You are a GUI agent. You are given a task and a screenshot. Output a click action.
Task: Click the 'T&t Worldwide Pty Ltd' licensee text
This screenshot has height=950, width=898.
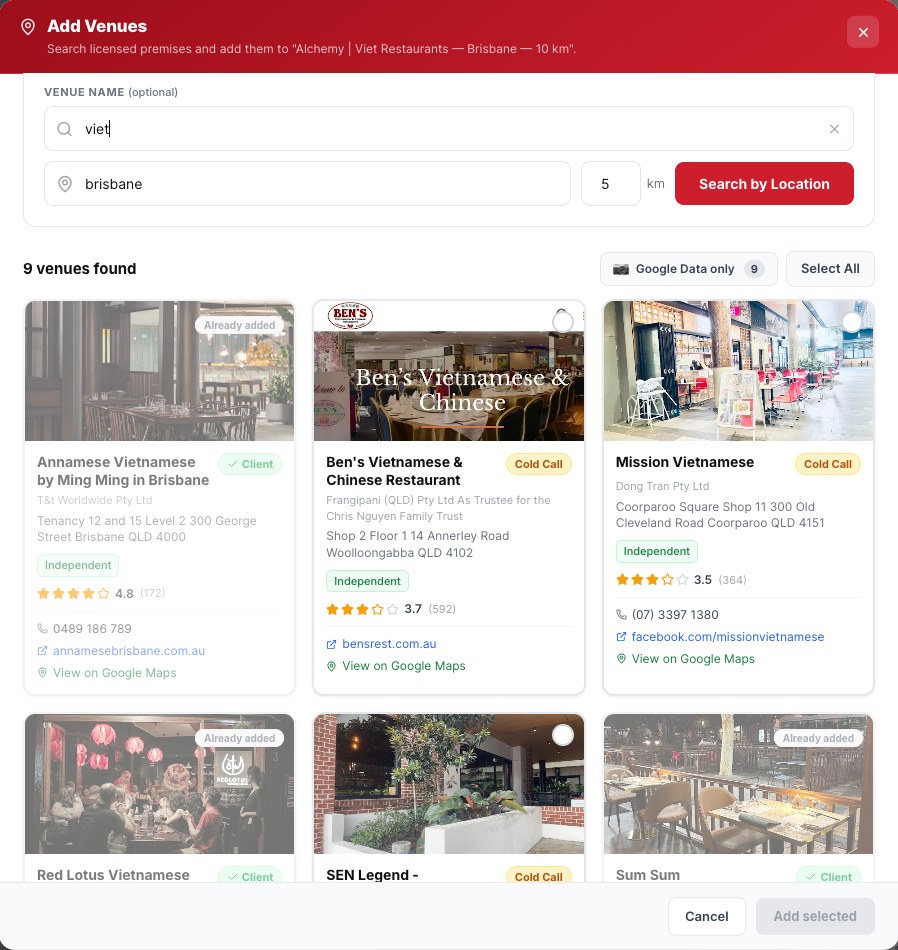pos(95,500)
